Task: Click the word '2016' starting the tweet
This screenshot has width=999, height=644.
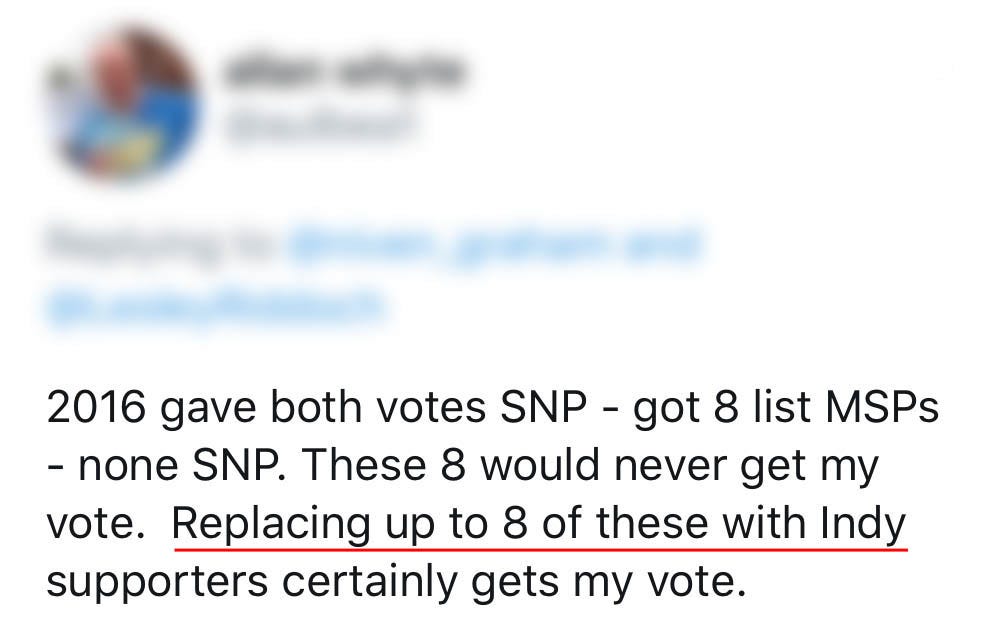Action: point(96,408)
